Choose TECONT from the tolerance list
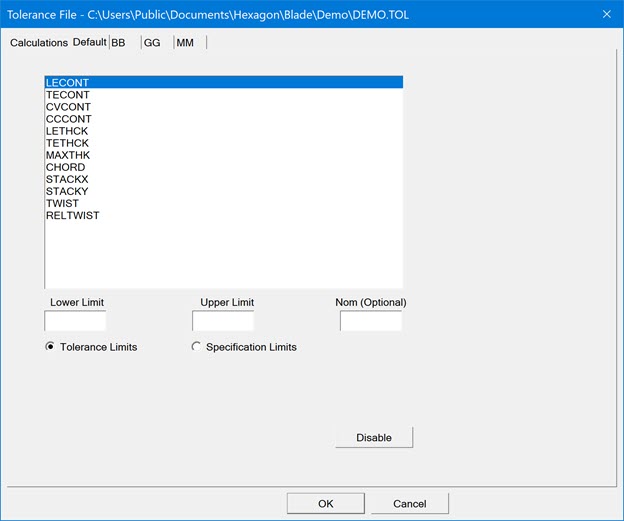The height and width of the screenshot is (521, 624). point(68,95)
